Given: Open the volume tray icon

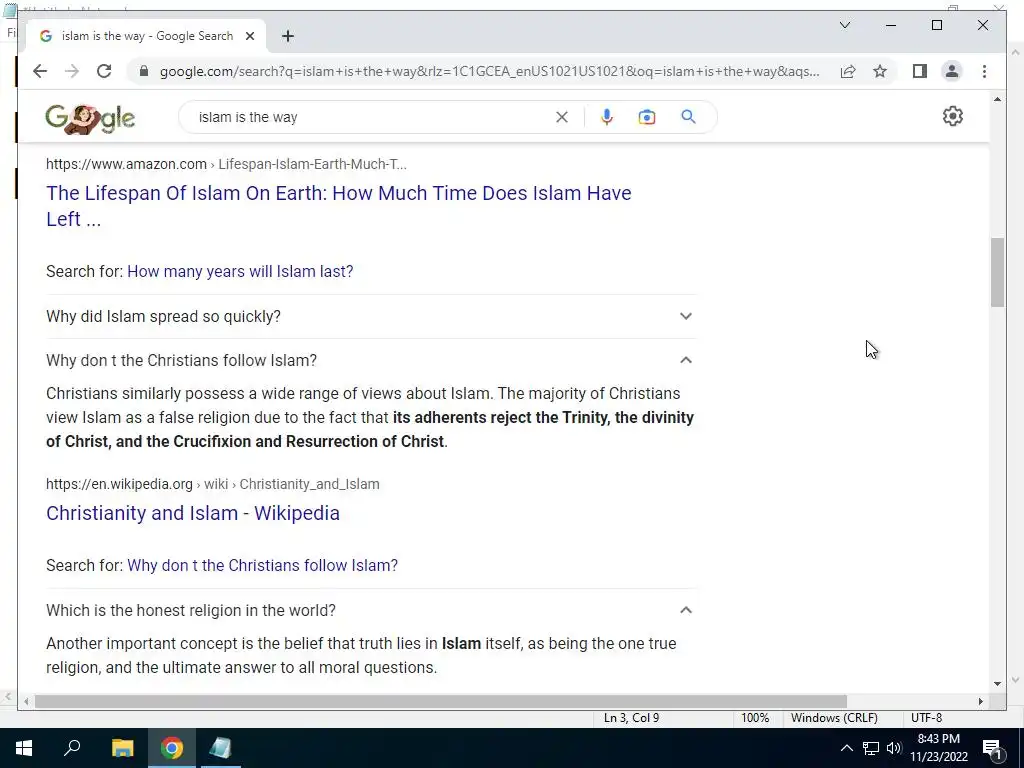Looking at the screenshot, I should (x=894, y=748).
